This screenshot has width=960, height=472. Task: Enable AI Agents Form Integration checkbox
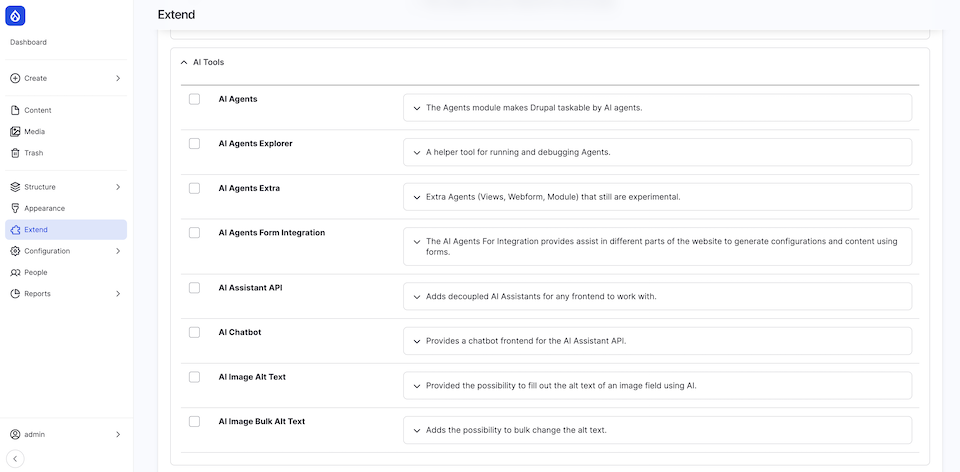(x=194, y=233)
